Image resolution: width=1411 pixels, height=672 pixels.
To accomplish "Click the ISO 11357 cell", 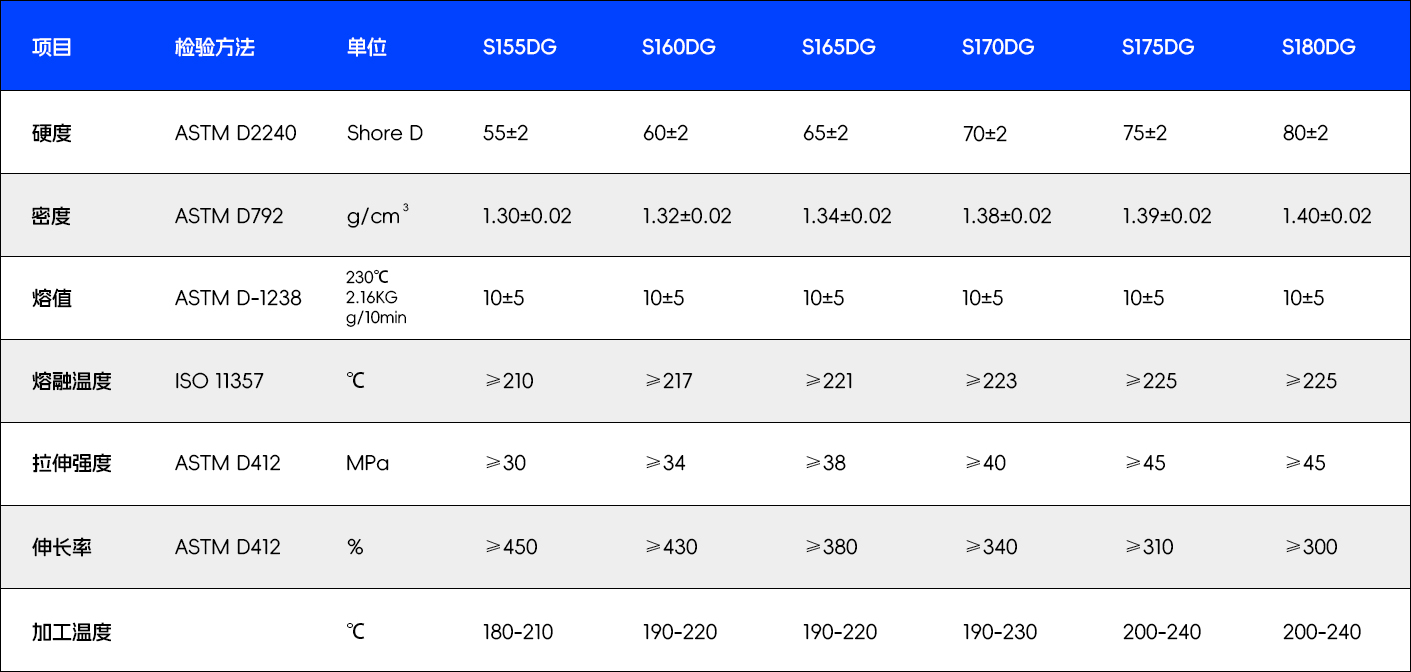I will (219, 381).
